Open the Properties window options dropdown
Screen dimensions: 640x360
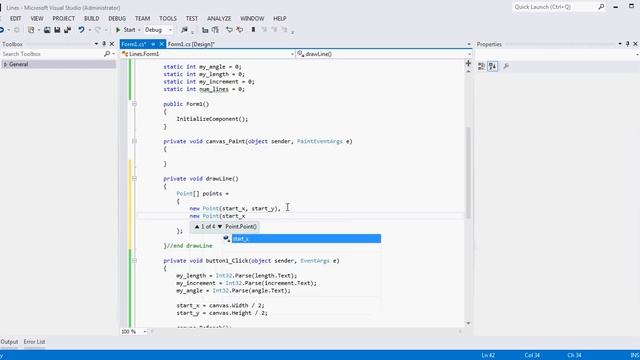click(x=620, y=44)
